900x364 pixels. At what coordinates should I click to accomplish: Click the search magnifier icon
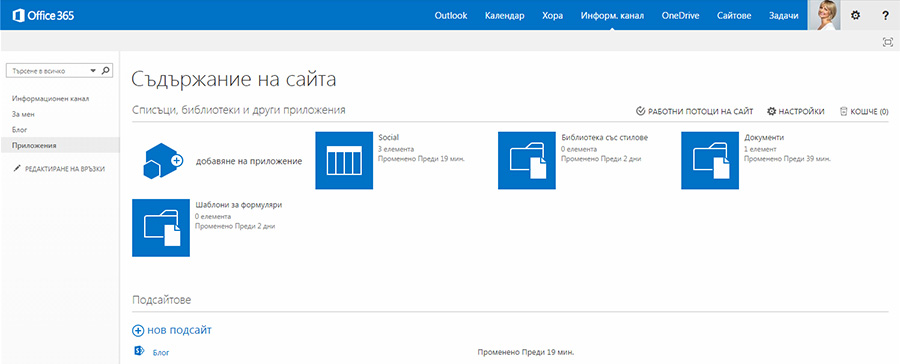point(105,71)
